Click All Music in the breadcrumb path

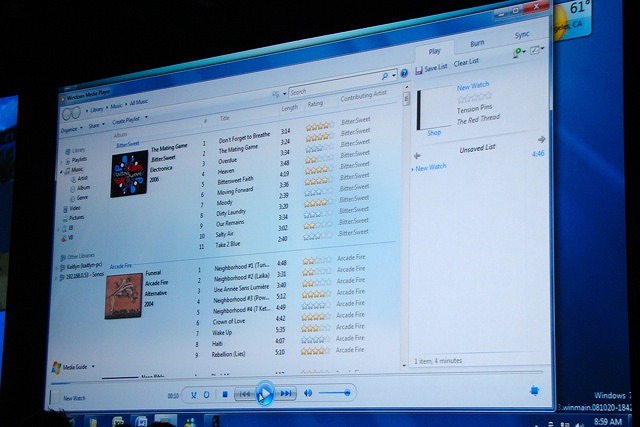(139, 102)
